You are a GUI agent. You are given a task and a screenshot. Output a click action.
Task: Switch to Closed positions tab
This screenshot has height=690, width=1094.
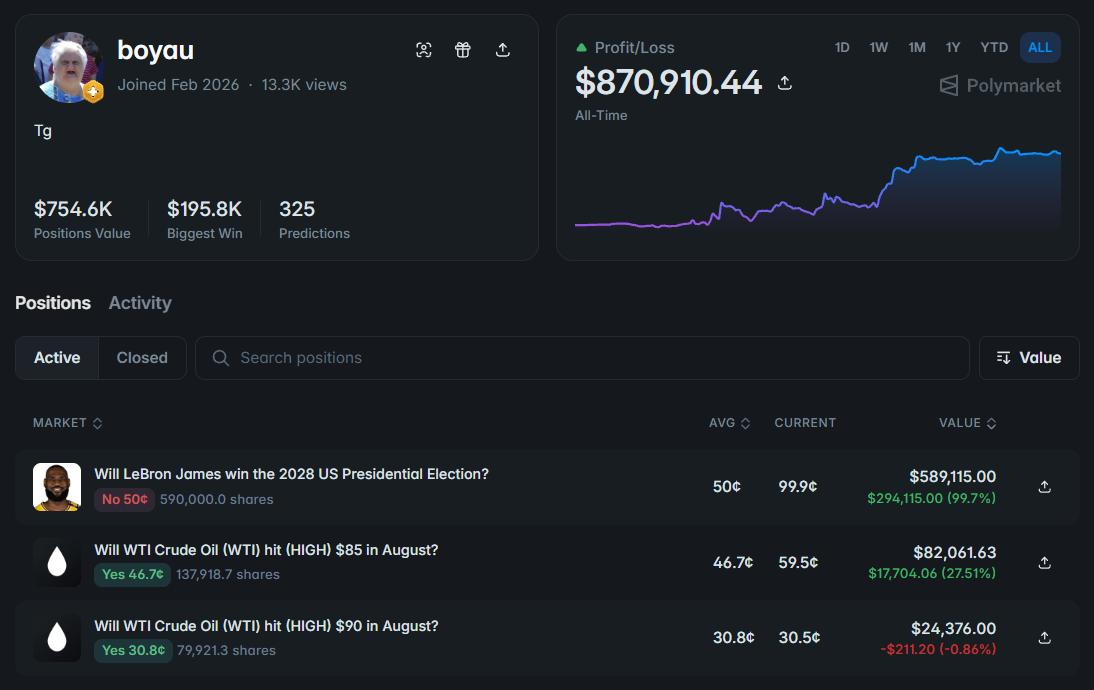pos(142,358)
